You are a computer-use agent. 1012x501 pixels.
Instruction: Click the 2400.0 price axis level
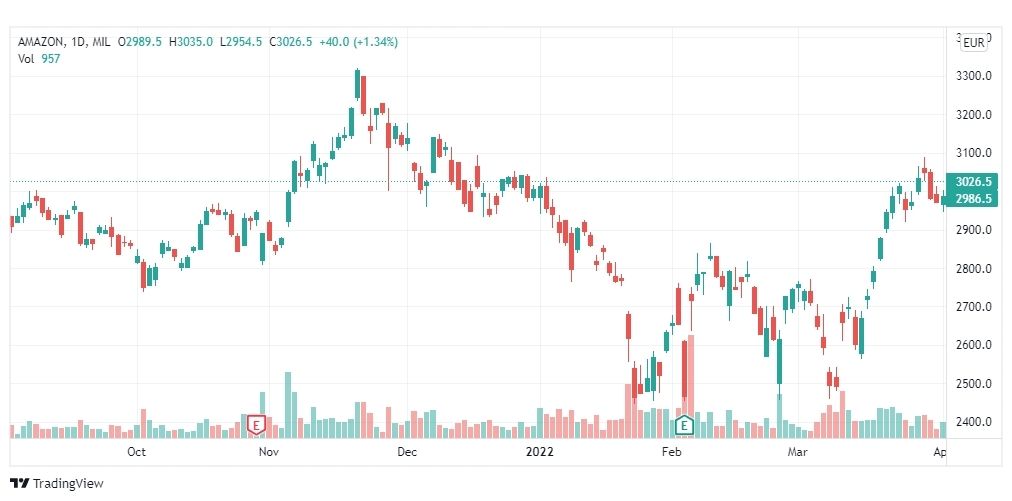973,422
